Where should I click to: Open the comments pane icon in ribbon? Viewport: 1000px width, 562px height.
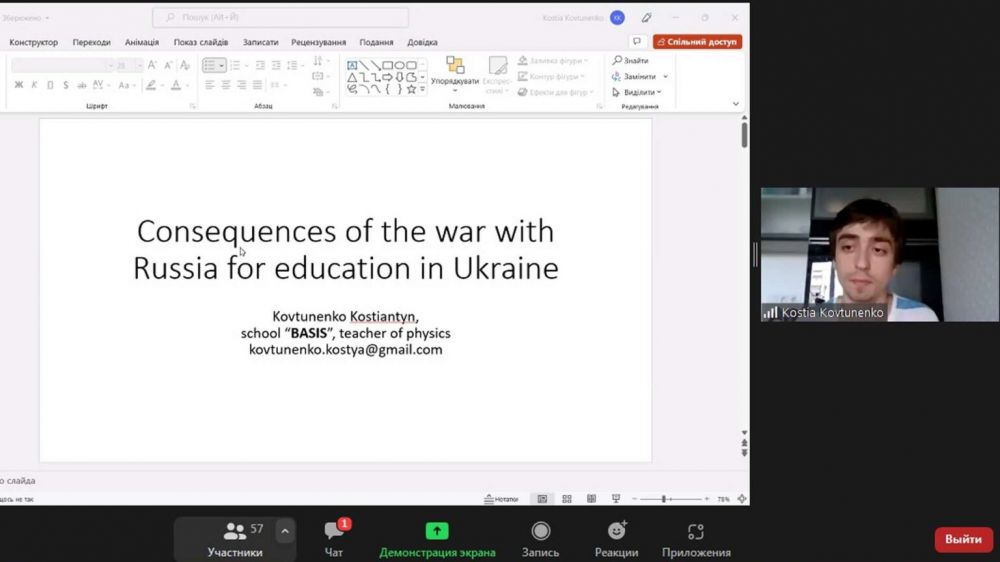tap(637, 42)
